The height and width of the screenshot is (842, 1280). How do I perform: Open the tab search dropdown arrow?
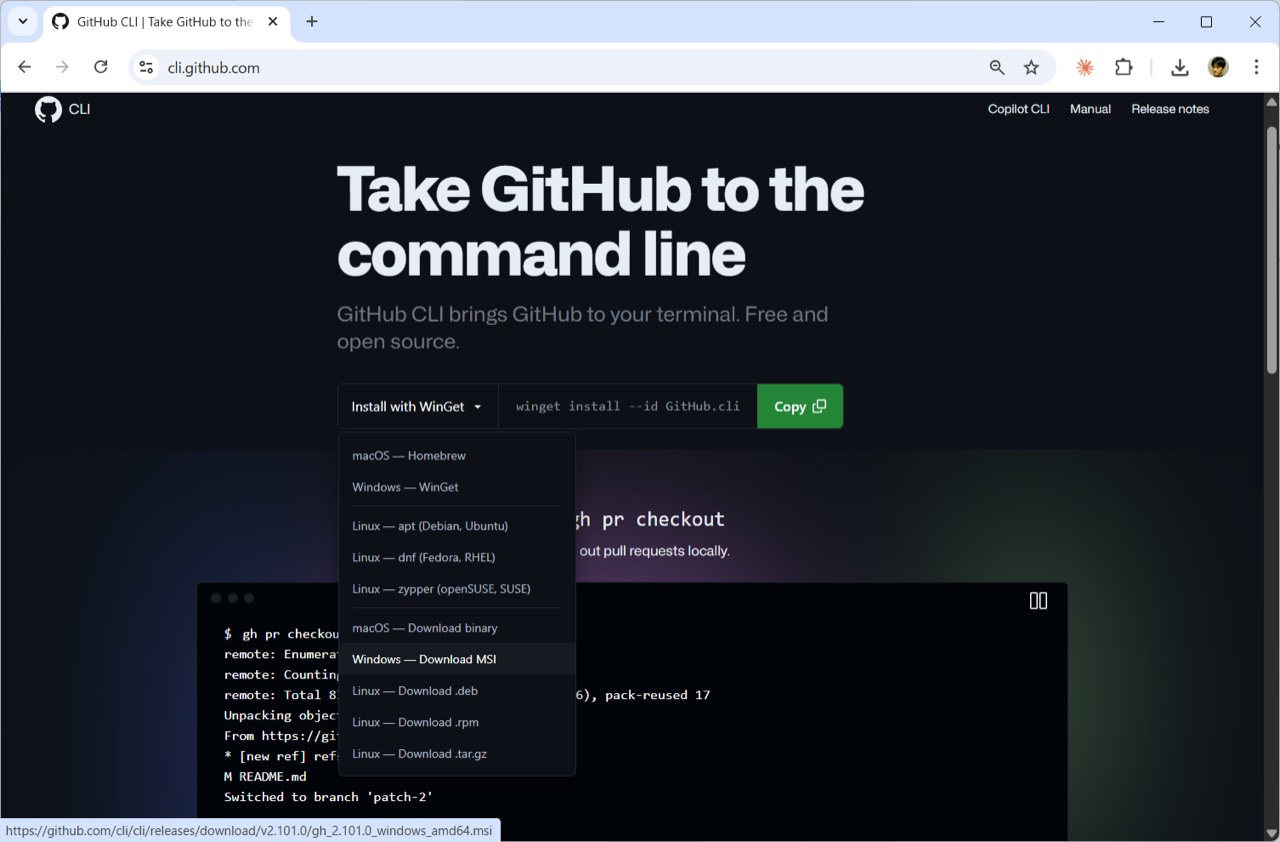[x=22, y=21]
